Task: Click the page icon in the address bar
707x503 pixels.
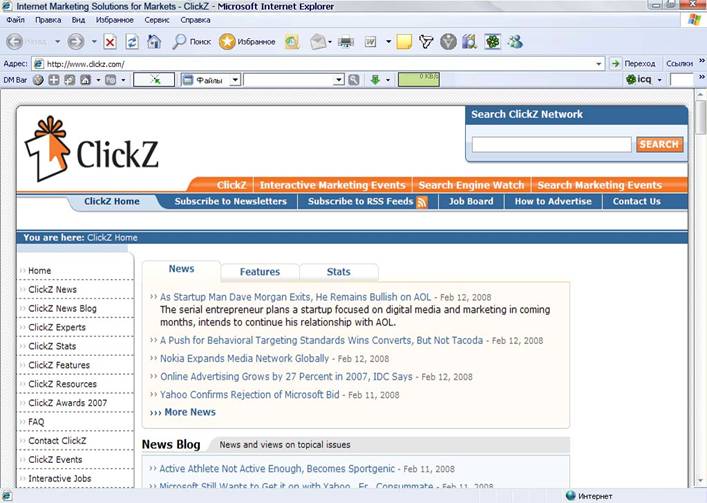Action: click(x=39, y=64)
